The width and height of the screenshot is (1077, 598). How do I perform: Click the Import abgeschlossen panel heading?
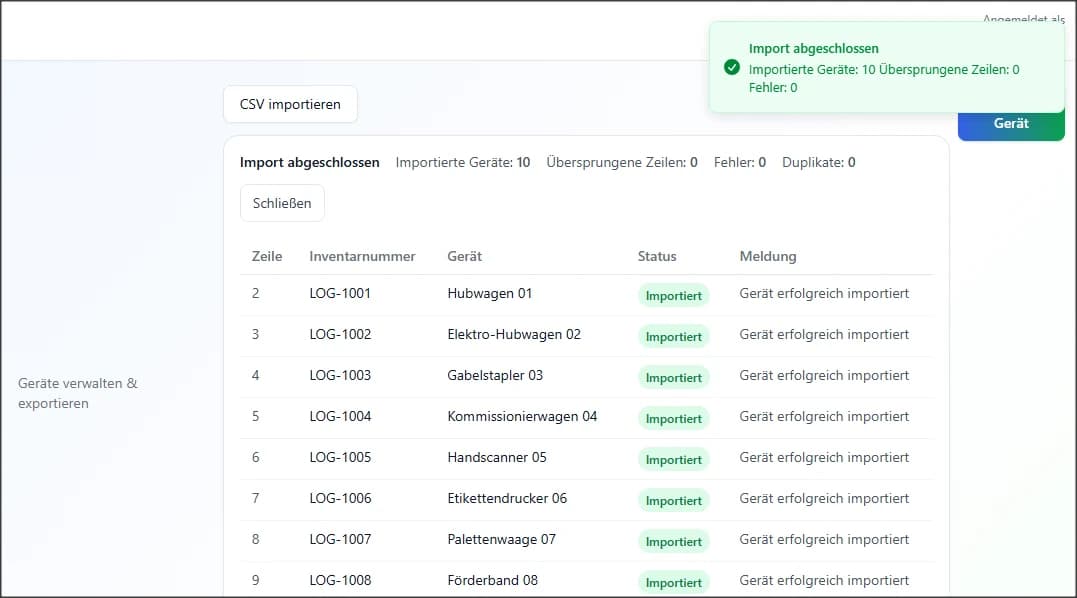(x=309, y=163)
